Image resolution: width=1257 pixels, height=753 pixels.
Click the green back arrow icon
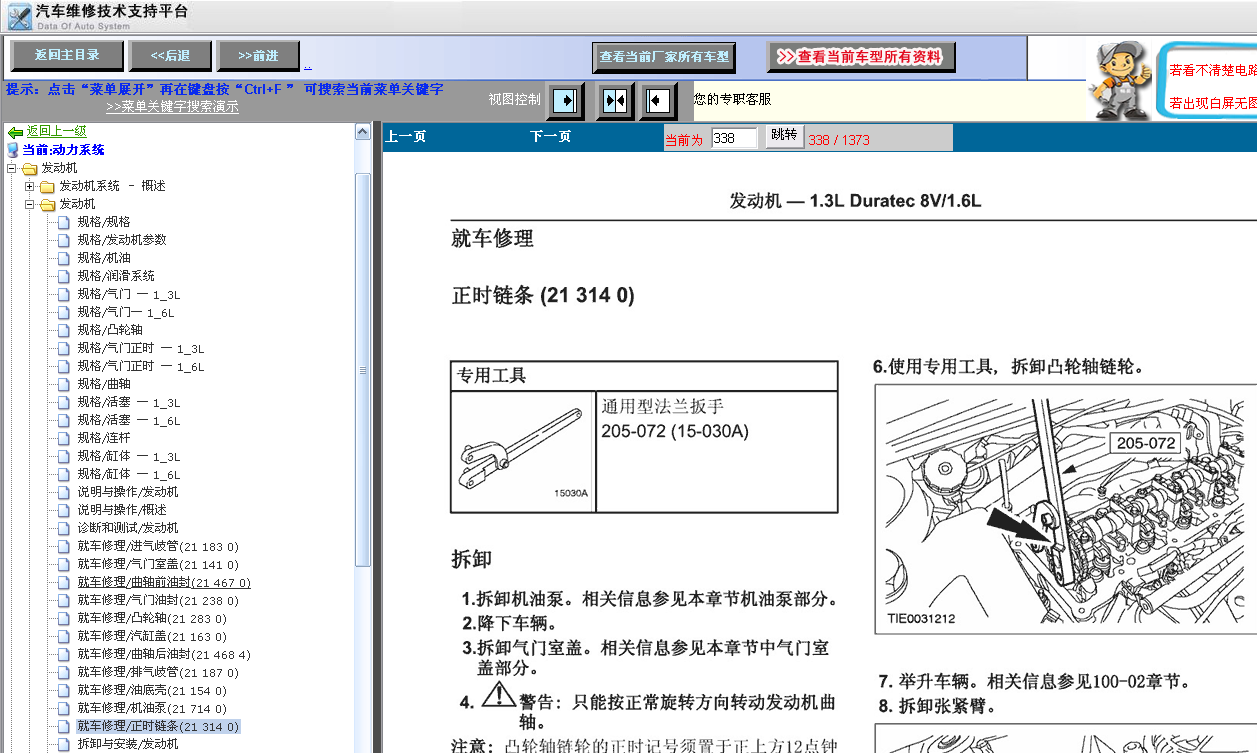pyautogui.click(x=14, y=131)
